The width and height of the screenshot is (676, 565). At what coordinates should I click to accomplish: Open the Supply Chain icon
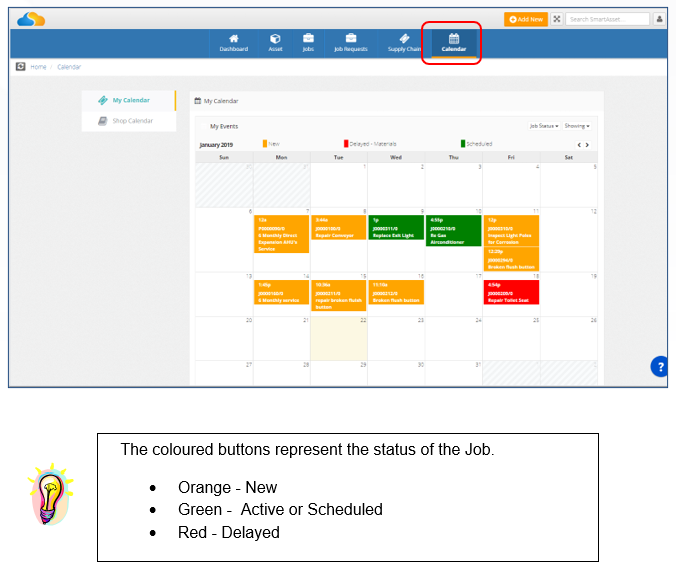[404, 38]
